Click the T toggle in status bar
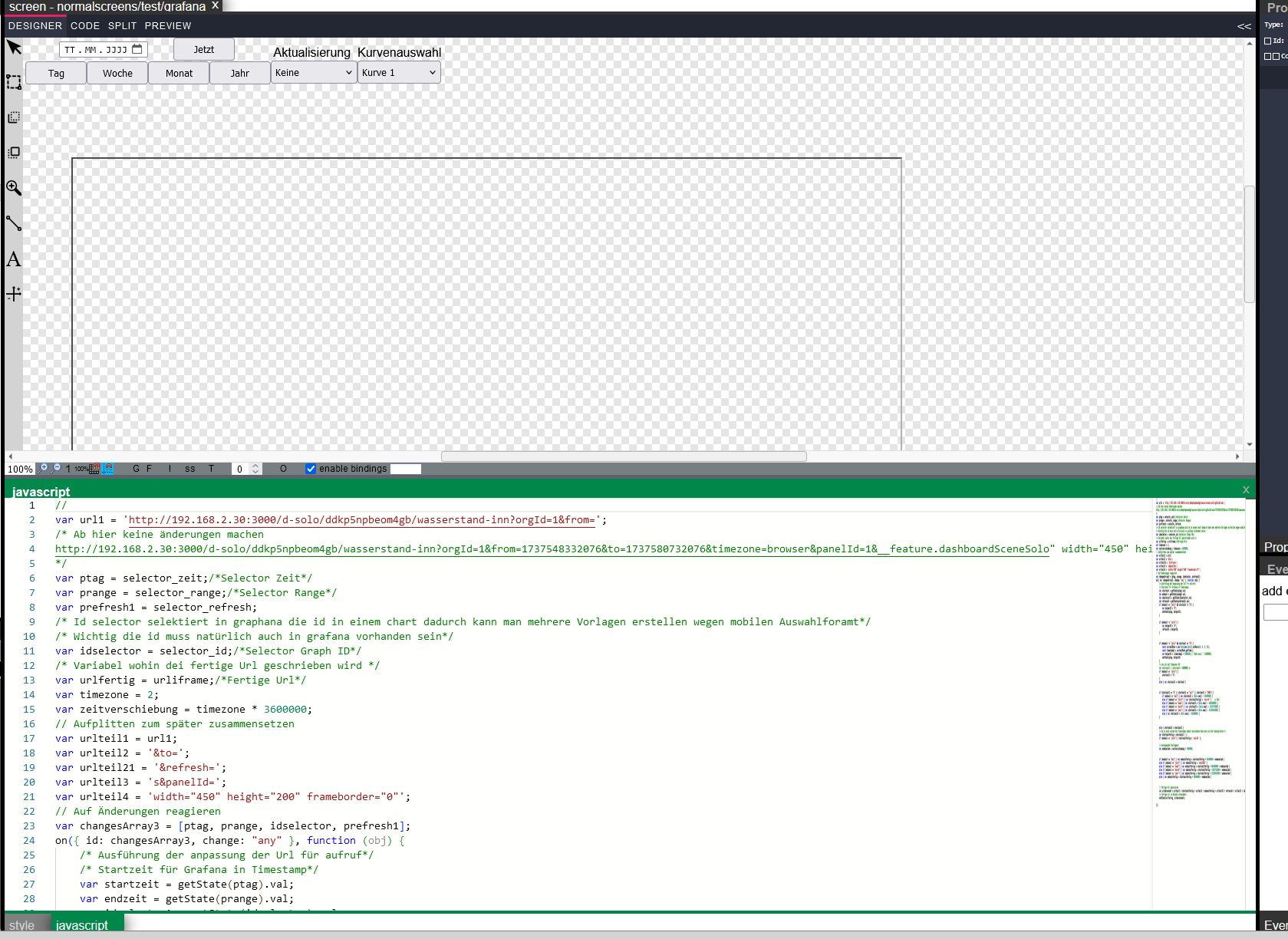 [x=211, y=469]
